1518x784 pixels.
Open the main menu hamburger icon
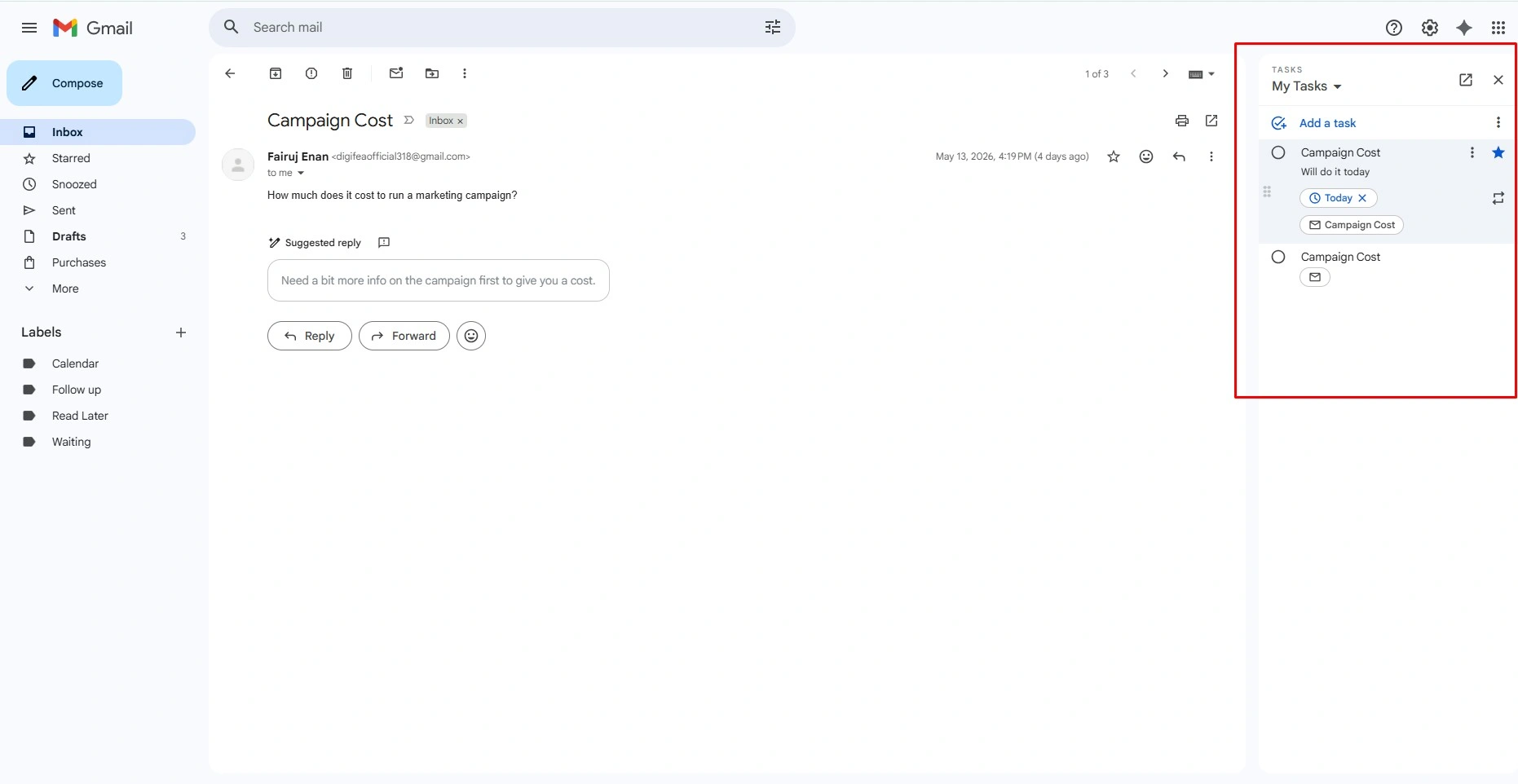[x=29, y=28]
